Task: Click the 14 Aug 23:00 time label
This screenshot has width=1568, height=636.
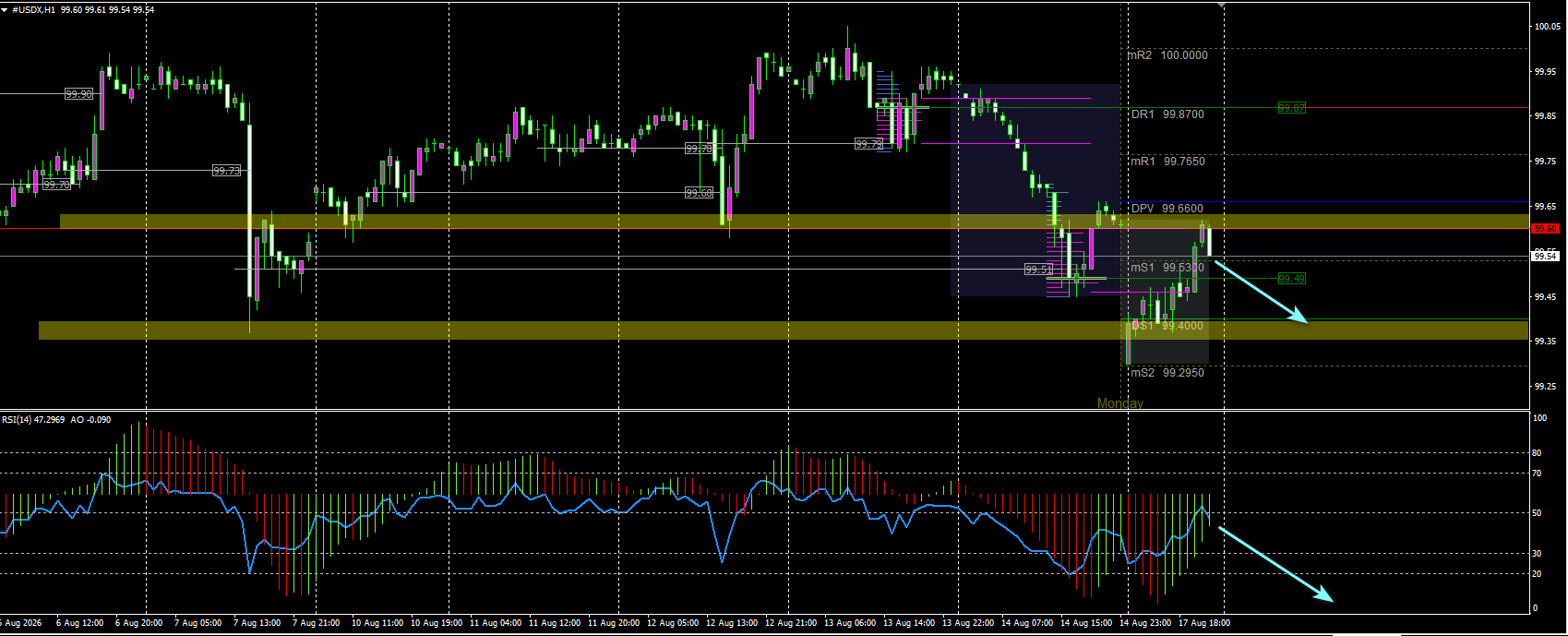Action: pos(1145,623)
